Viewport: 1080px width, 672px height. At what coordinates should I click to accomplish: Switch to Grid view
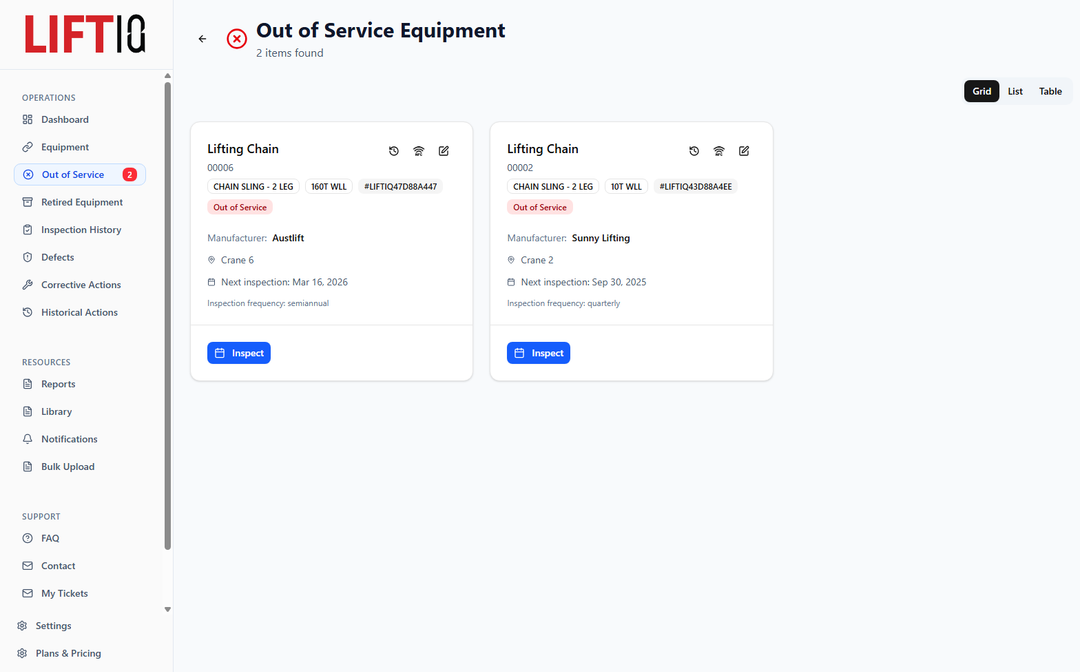coord(981,91)
